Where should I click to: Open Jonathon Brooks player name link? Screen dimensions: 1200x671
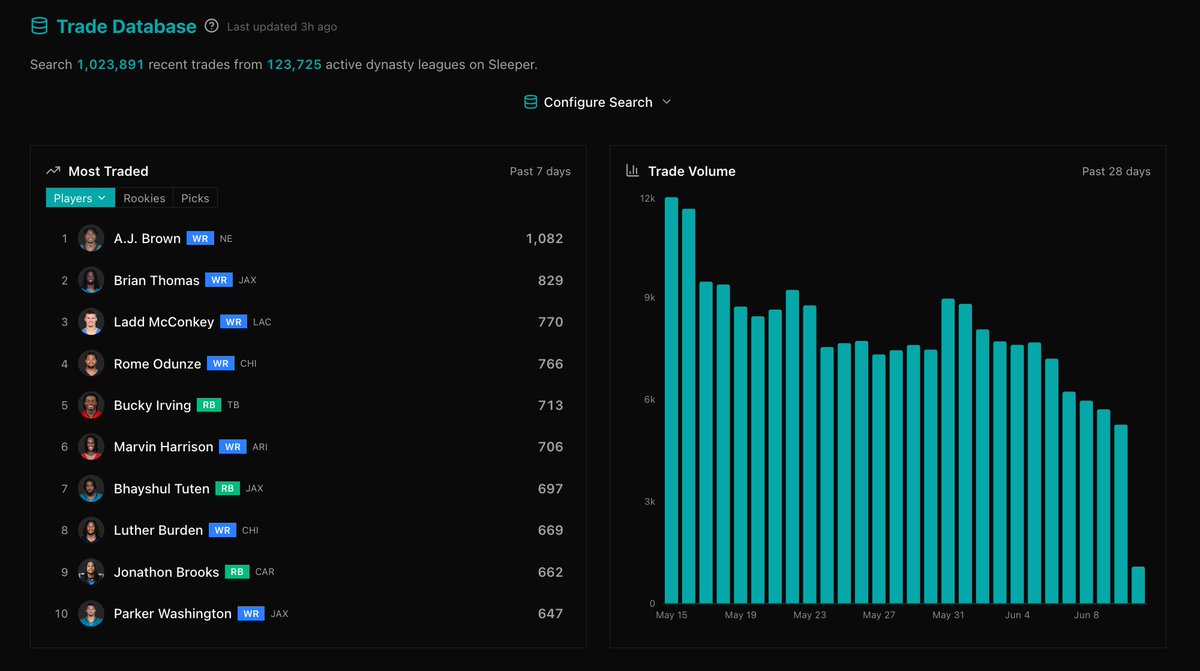coord(166,572)
